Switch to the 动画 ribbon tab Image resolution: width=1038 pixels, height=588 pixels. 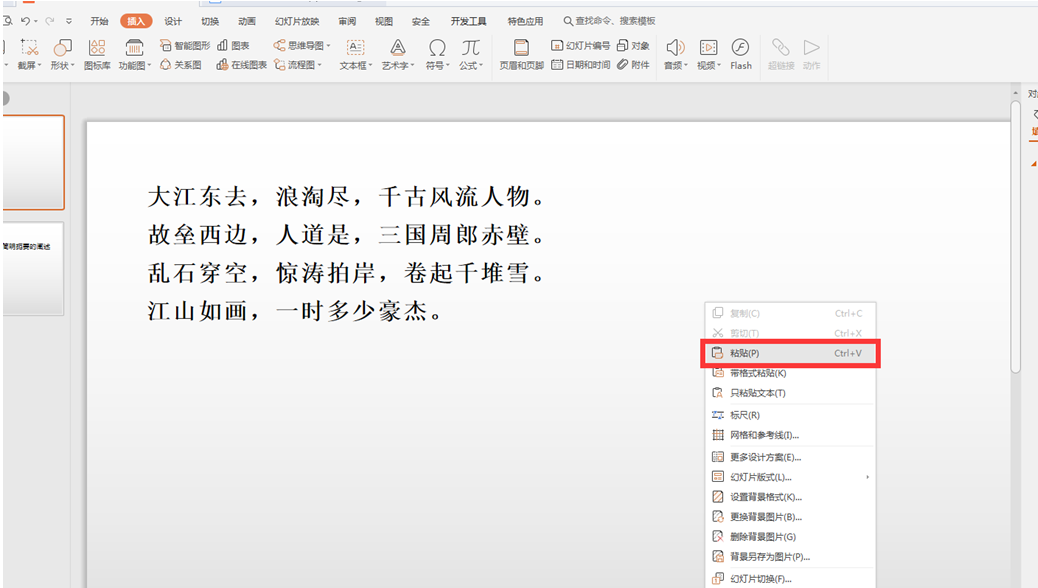pos(247,21)
